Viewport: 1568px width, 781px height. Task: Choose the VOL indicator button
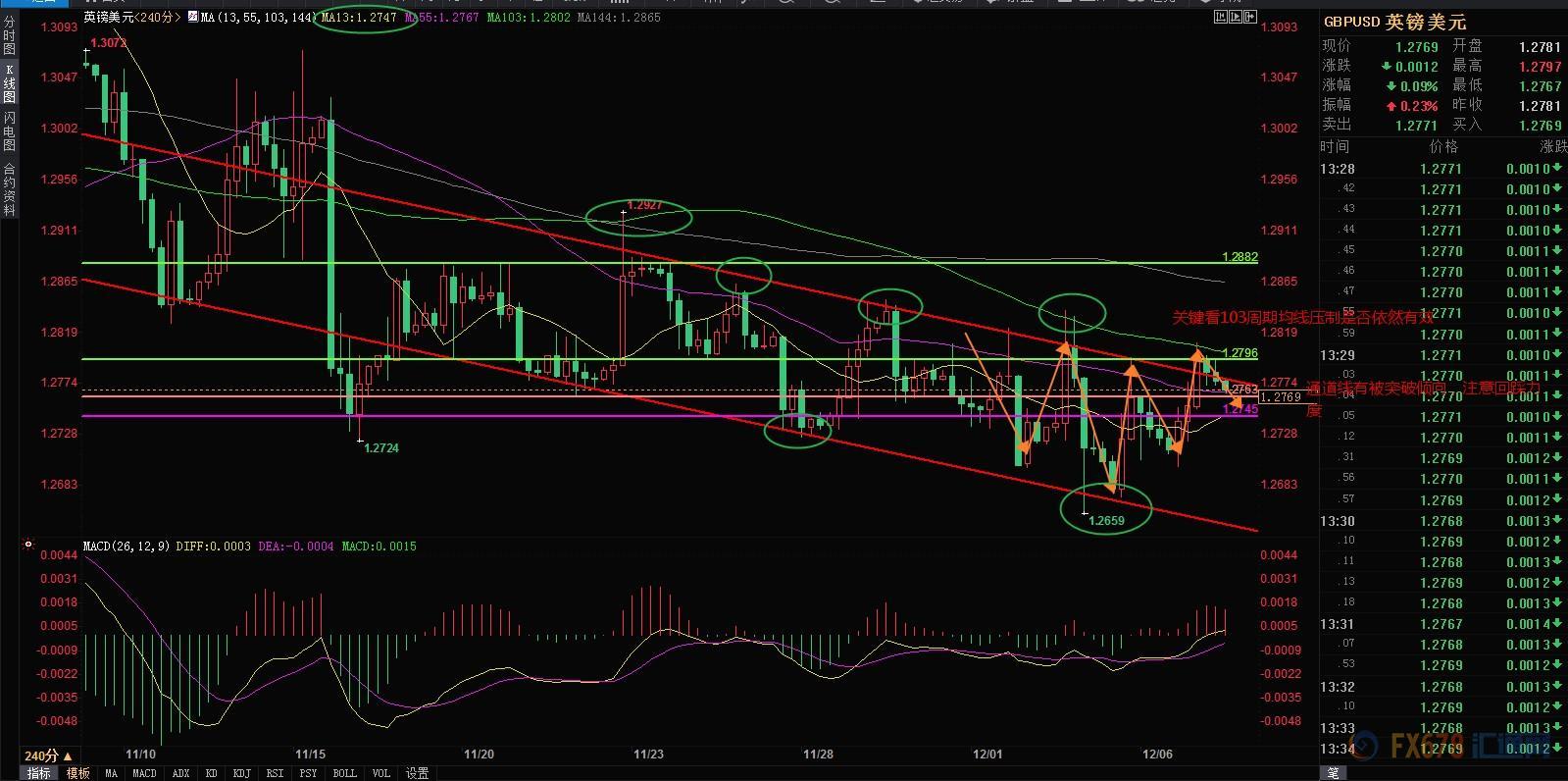tap(380, 773)
